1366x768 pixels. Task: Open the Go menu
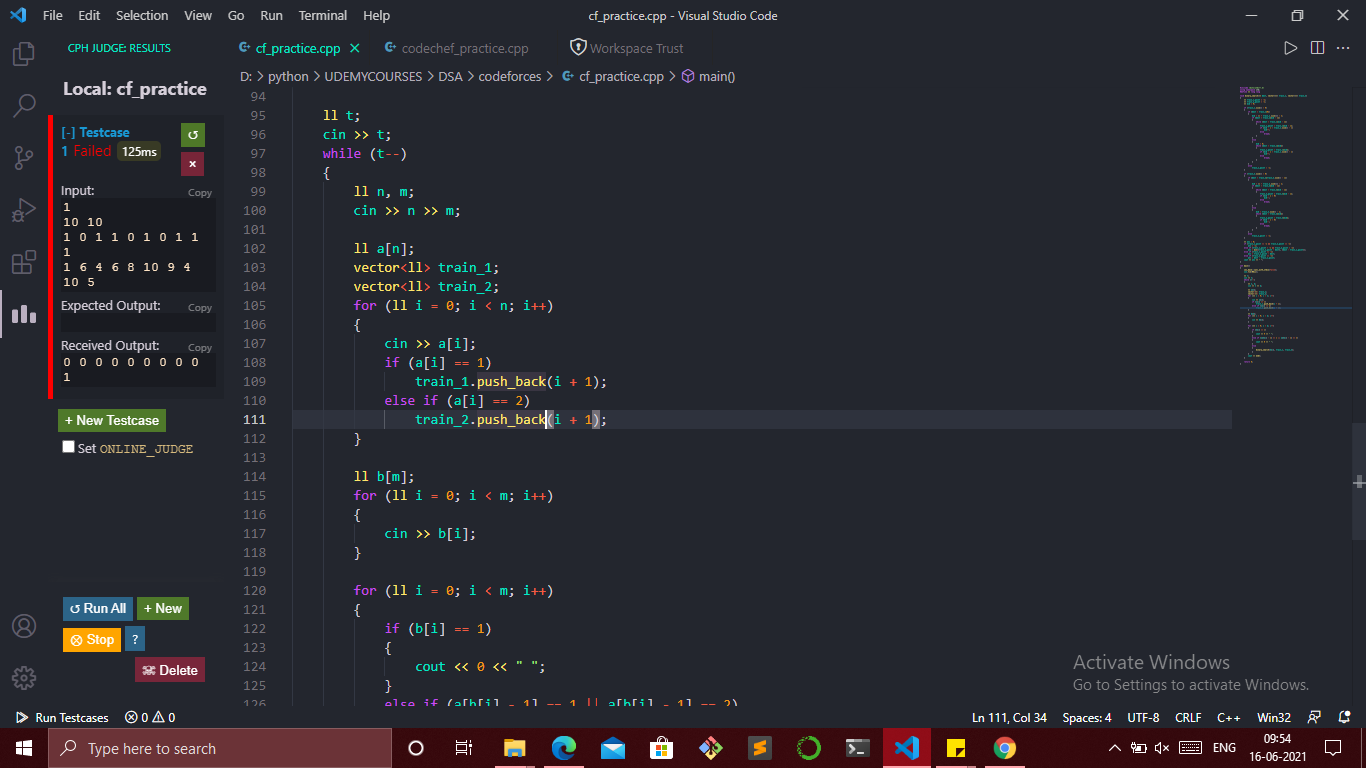pyautogui.click(x=236, y=15)
